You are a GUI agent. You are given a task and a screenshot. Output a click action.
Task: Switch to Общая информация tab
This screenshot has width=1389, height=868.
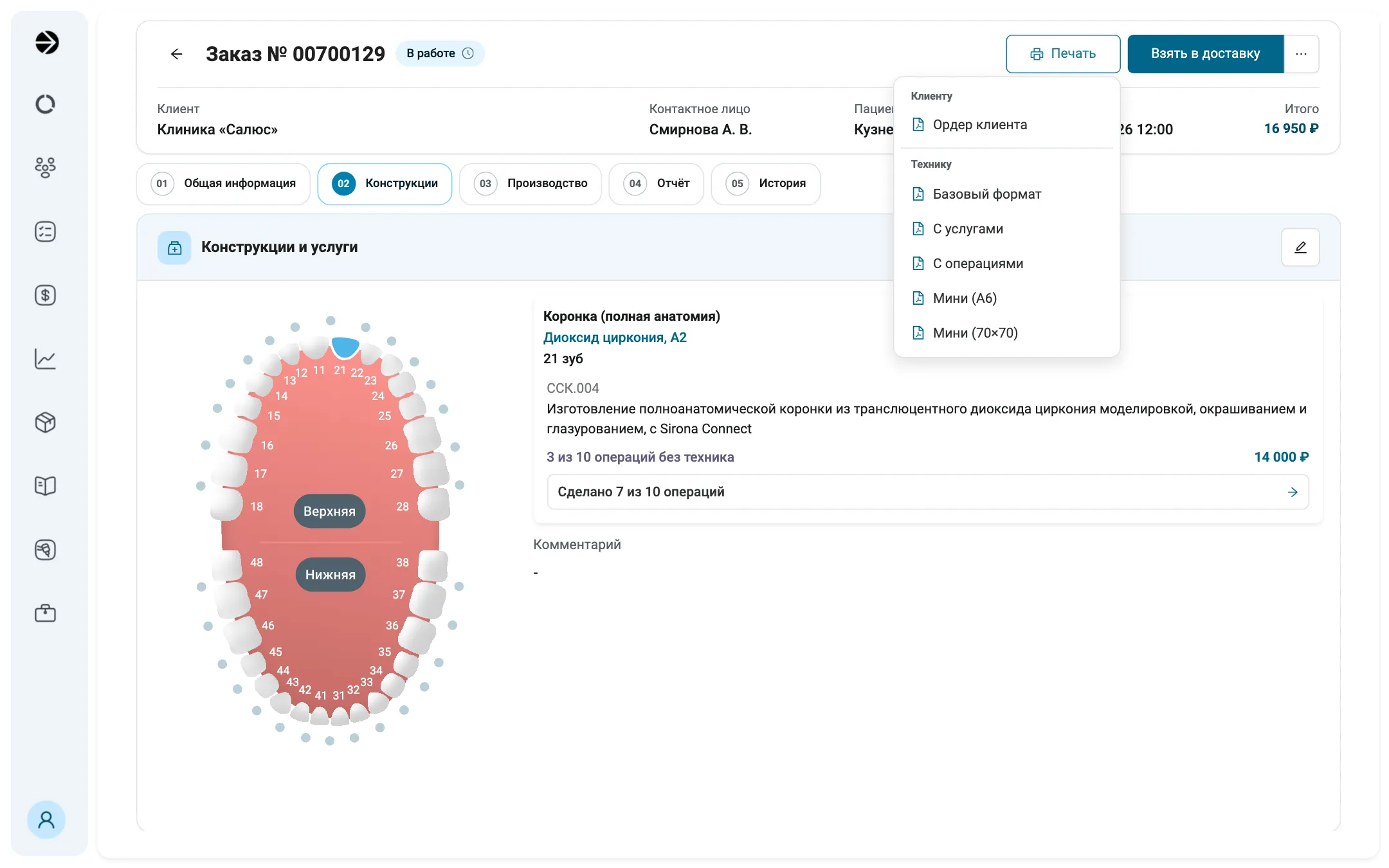(223, 184)
